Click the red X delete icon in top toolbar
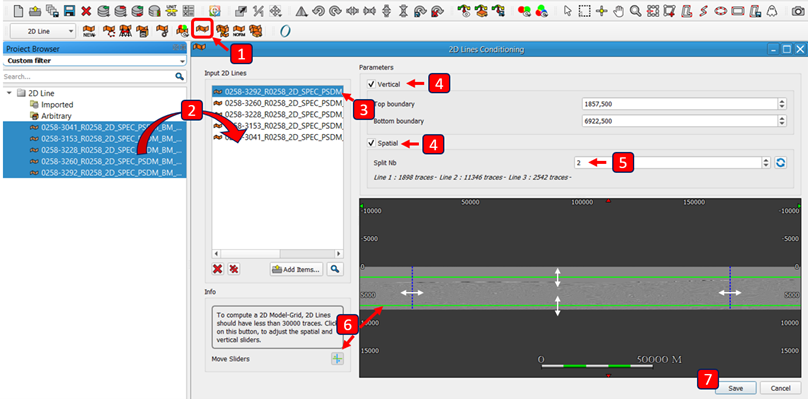This screenshot has height=399, width=808. 87,10
